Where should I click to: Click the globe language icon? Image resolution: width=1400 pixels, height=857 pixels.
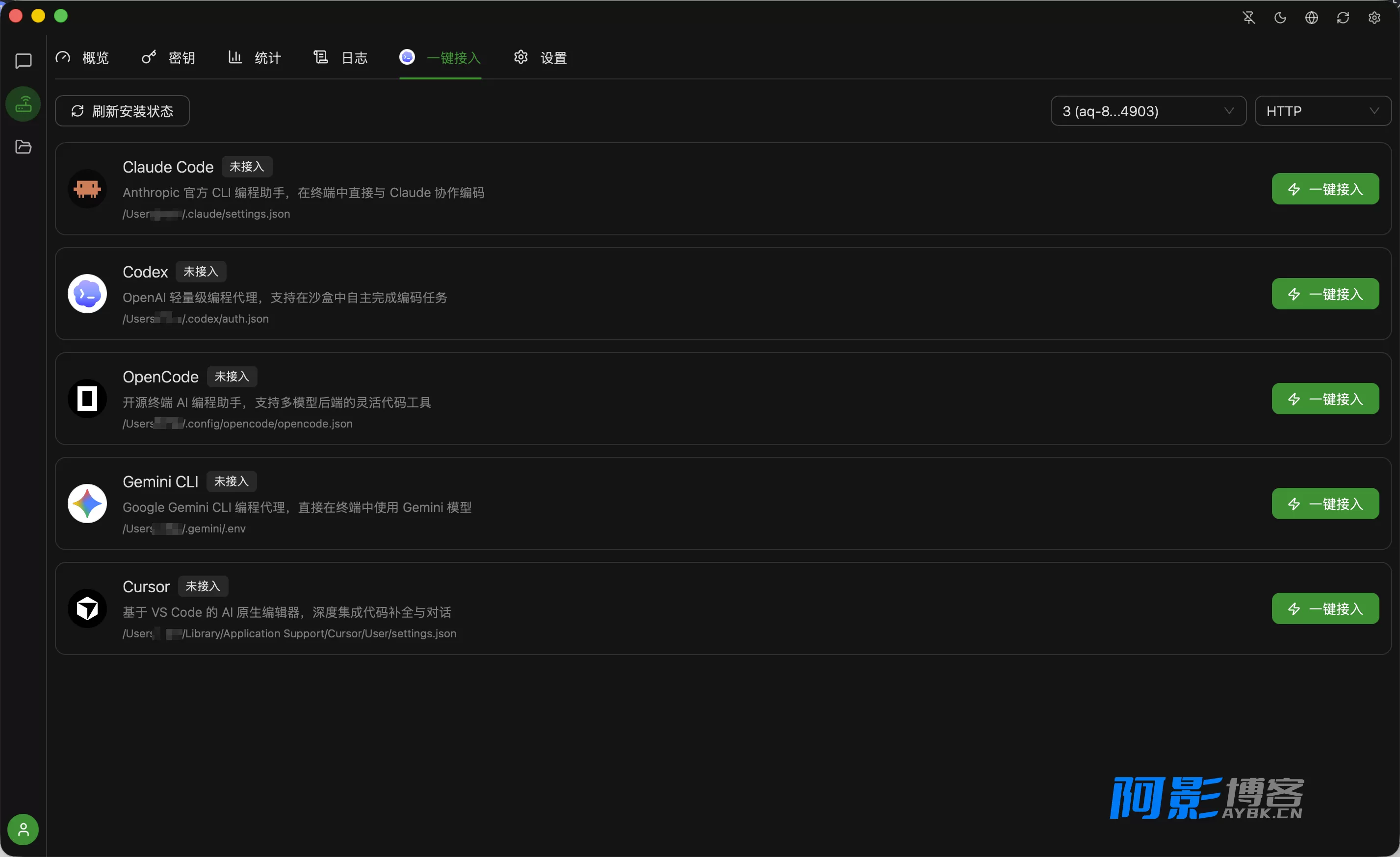(1311, 18)
